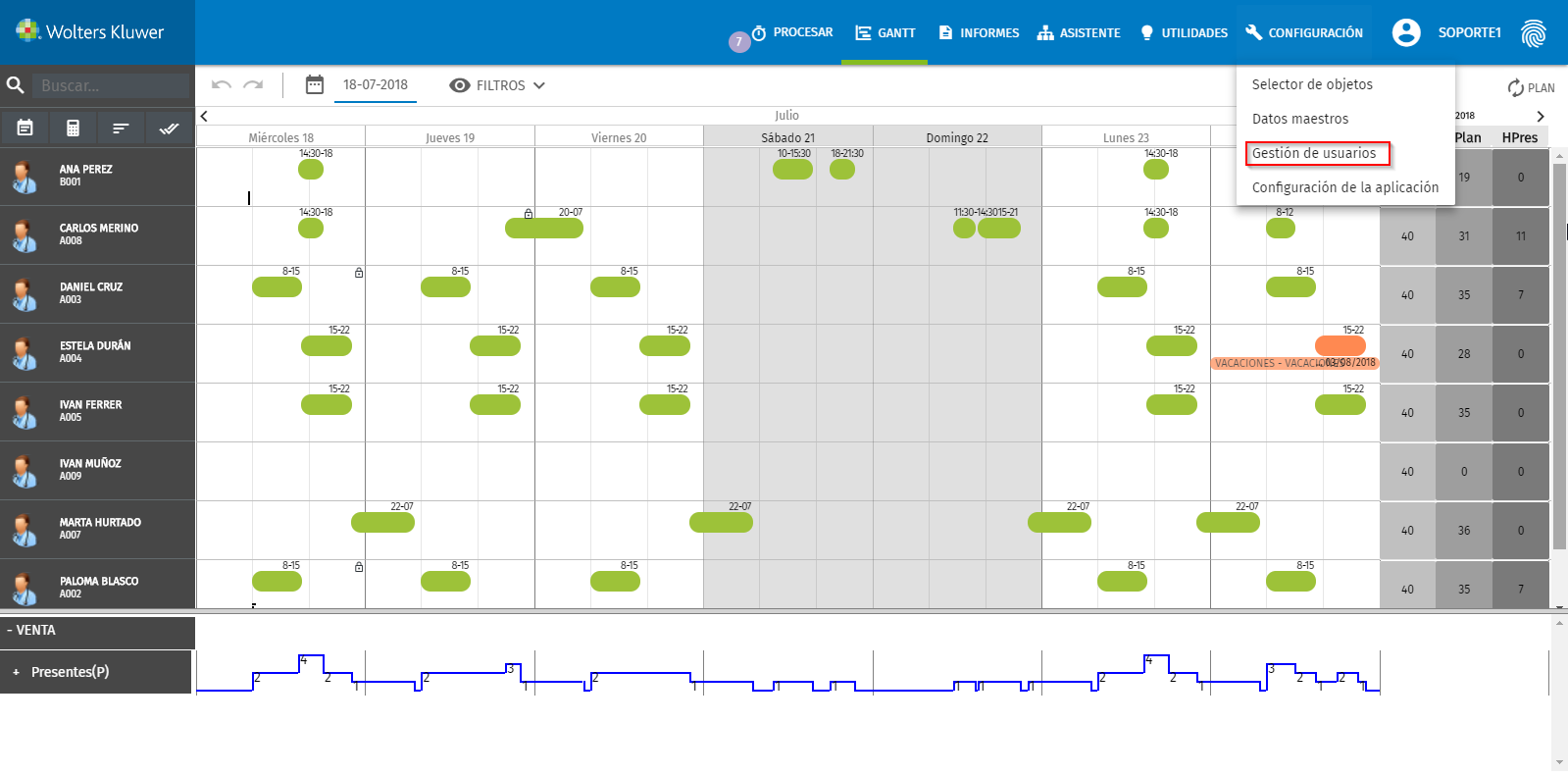Select employee CARLOS MERINO row
Viewport: 1568px width, 774px height.
click(97, 235)
